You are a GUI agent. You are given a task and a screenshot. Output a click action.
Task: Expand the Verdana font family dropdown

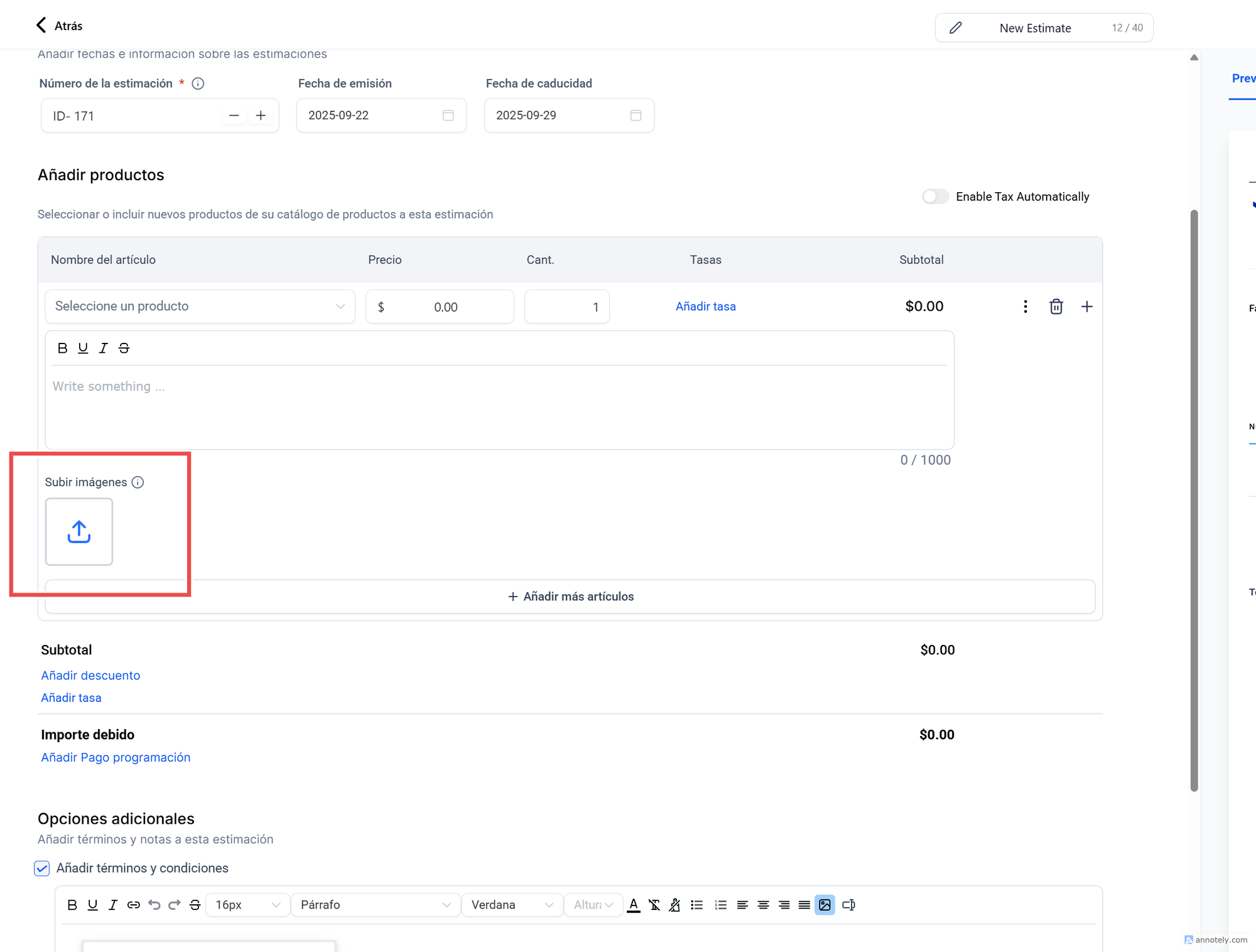click(512, 904)
